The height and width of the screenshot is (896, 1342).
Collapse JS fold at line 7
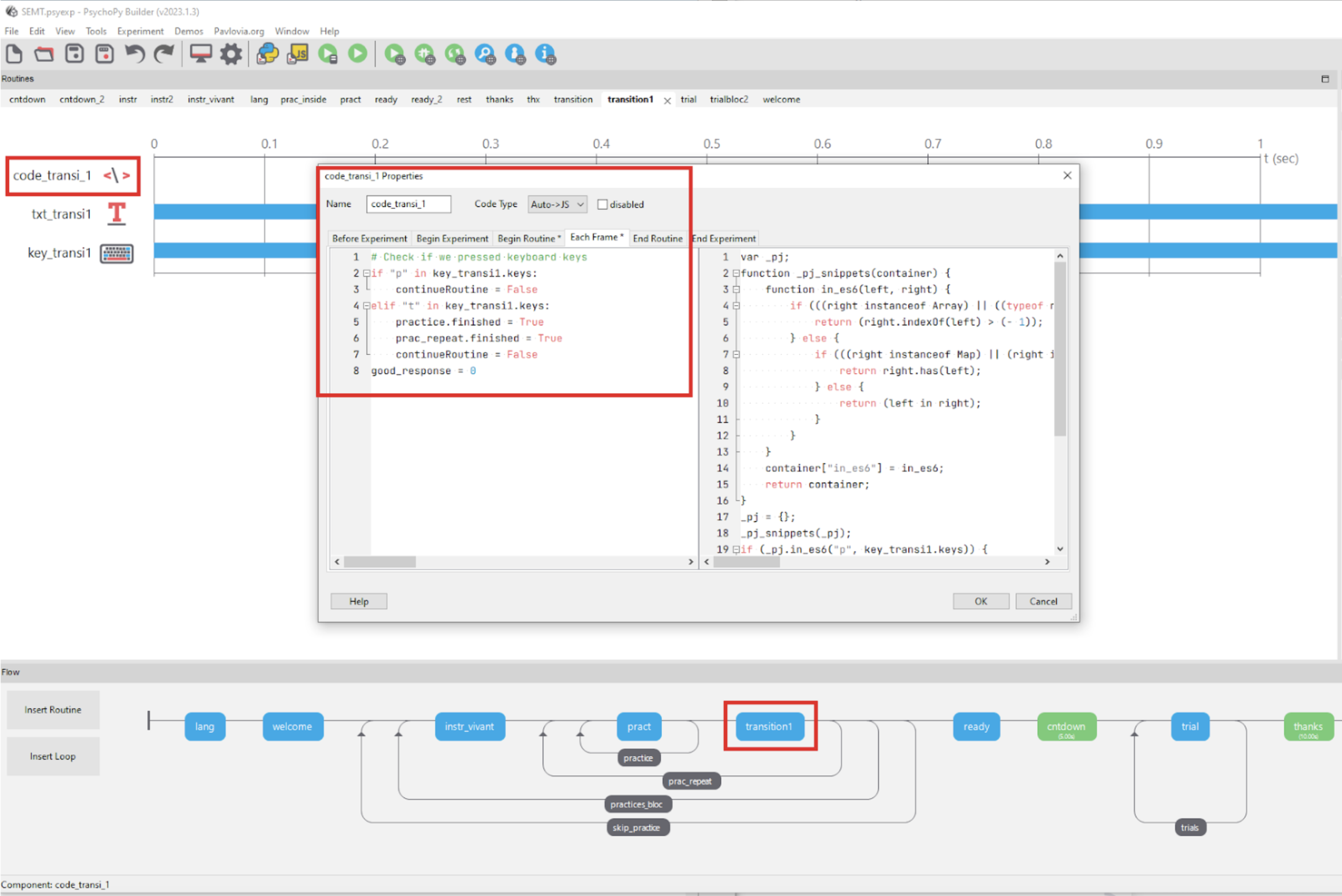(x=736, y=355)
